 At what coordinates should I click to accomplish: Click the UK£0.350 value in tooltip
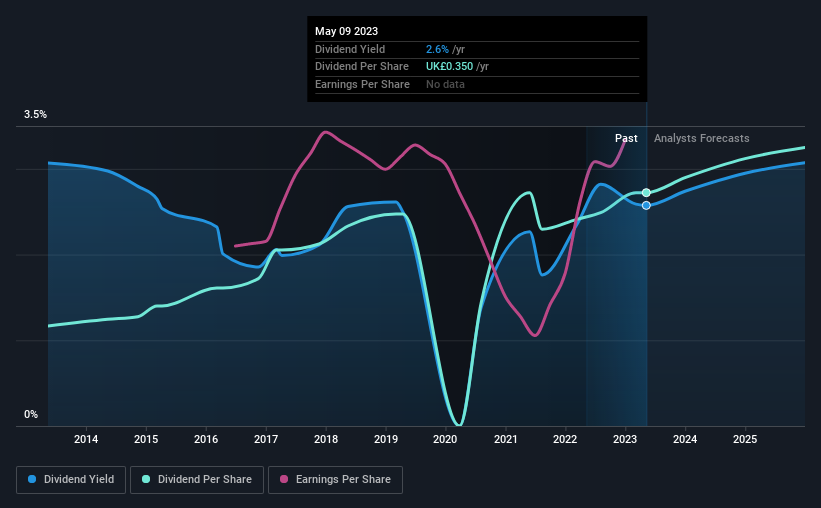coord(449,67)
